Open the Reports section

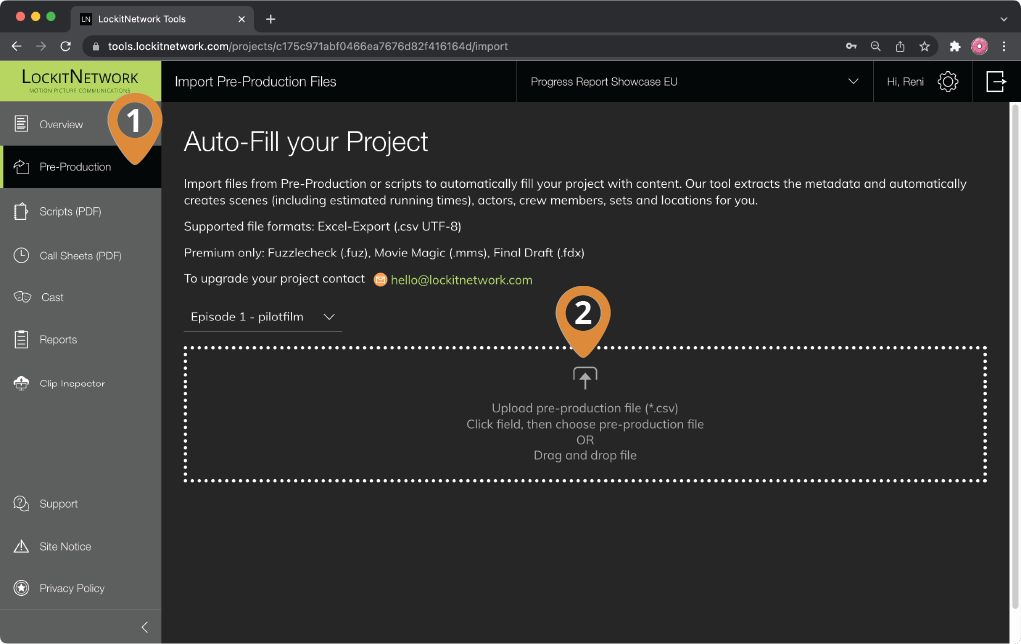click(x=58, y=339)
